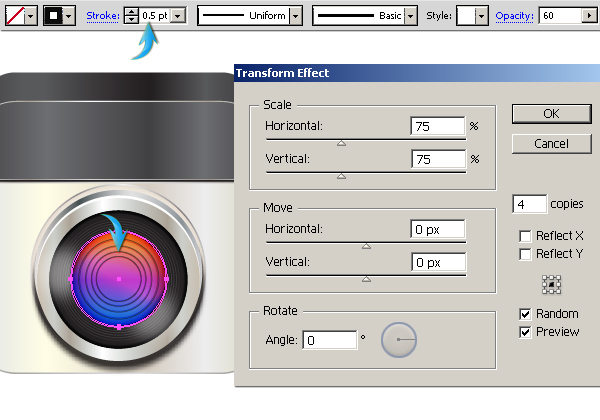Screen dimensions: 600x420
Task: Click the Move Vertical slider handle
Action: coord(366,279)
